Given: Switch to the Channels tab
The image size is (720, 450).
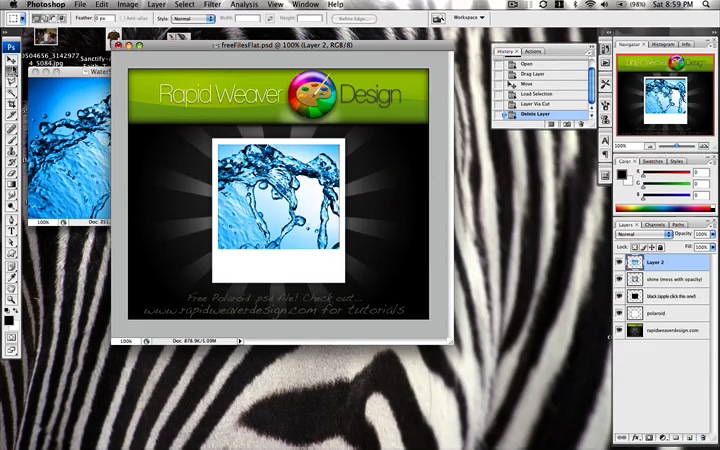Looking at the screenshot, I should click(654, 225).
